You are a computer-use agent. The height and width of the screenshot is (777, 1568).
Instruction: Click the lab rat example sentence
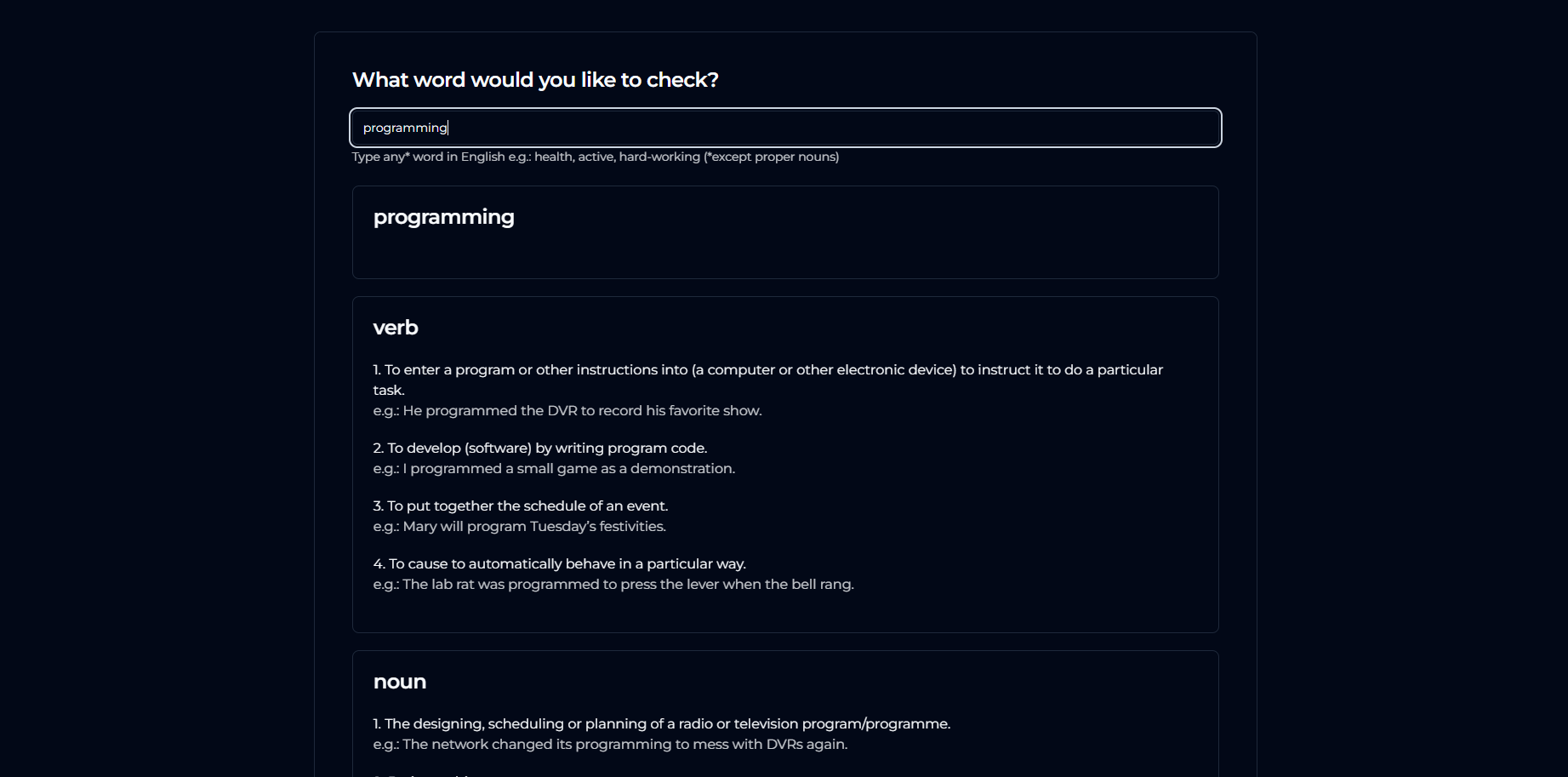(613, 584)
